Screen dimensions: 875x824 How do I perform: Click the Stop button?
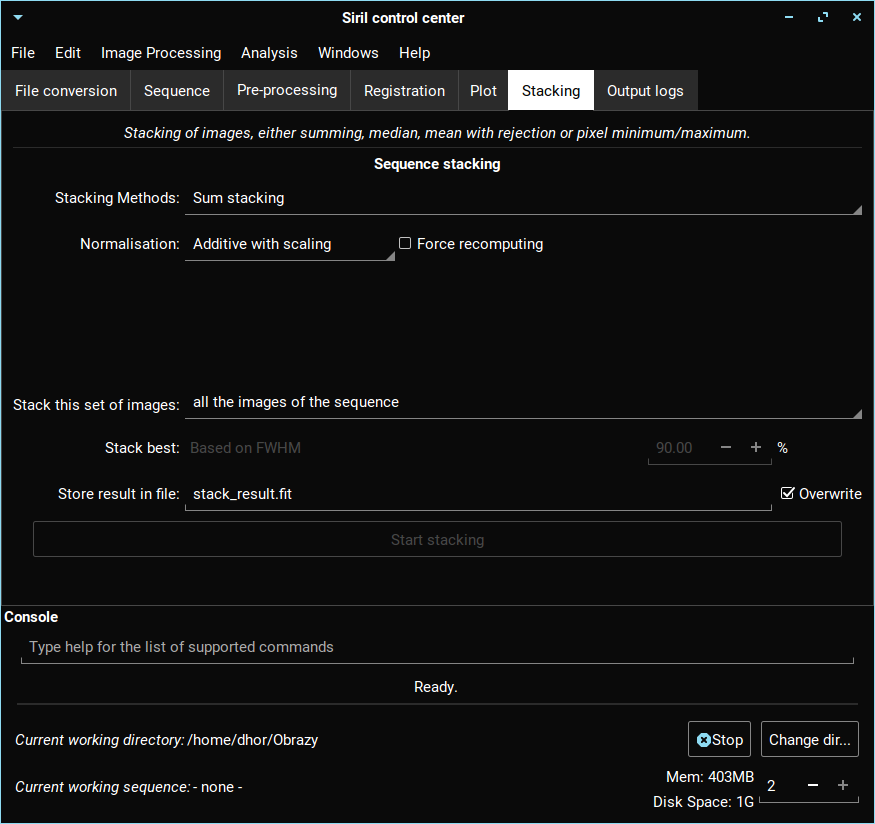tap(719, 740)
